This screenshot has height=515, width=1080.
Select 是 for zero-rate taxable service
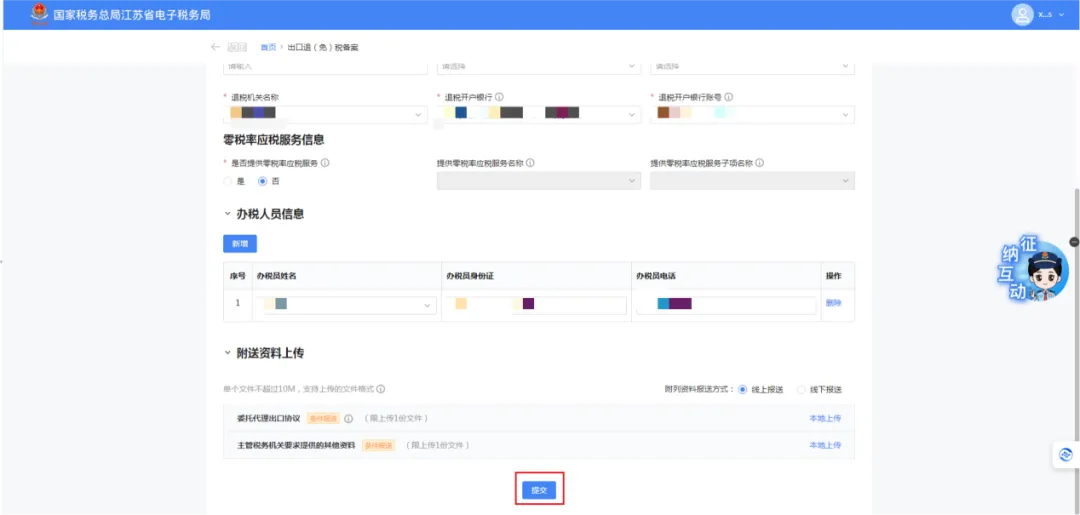[228, 181]
